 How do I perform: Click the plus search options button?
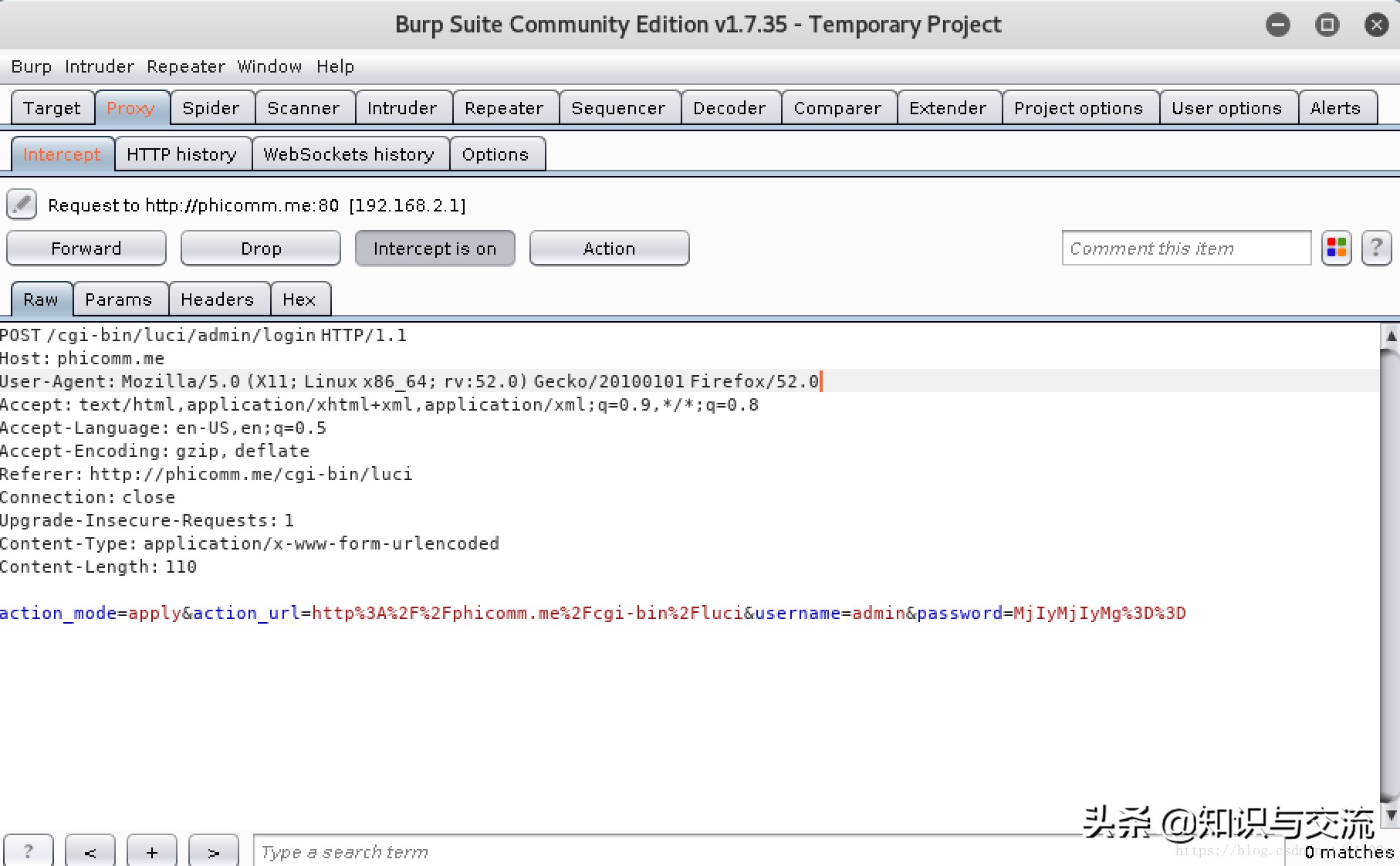(152, 851)
